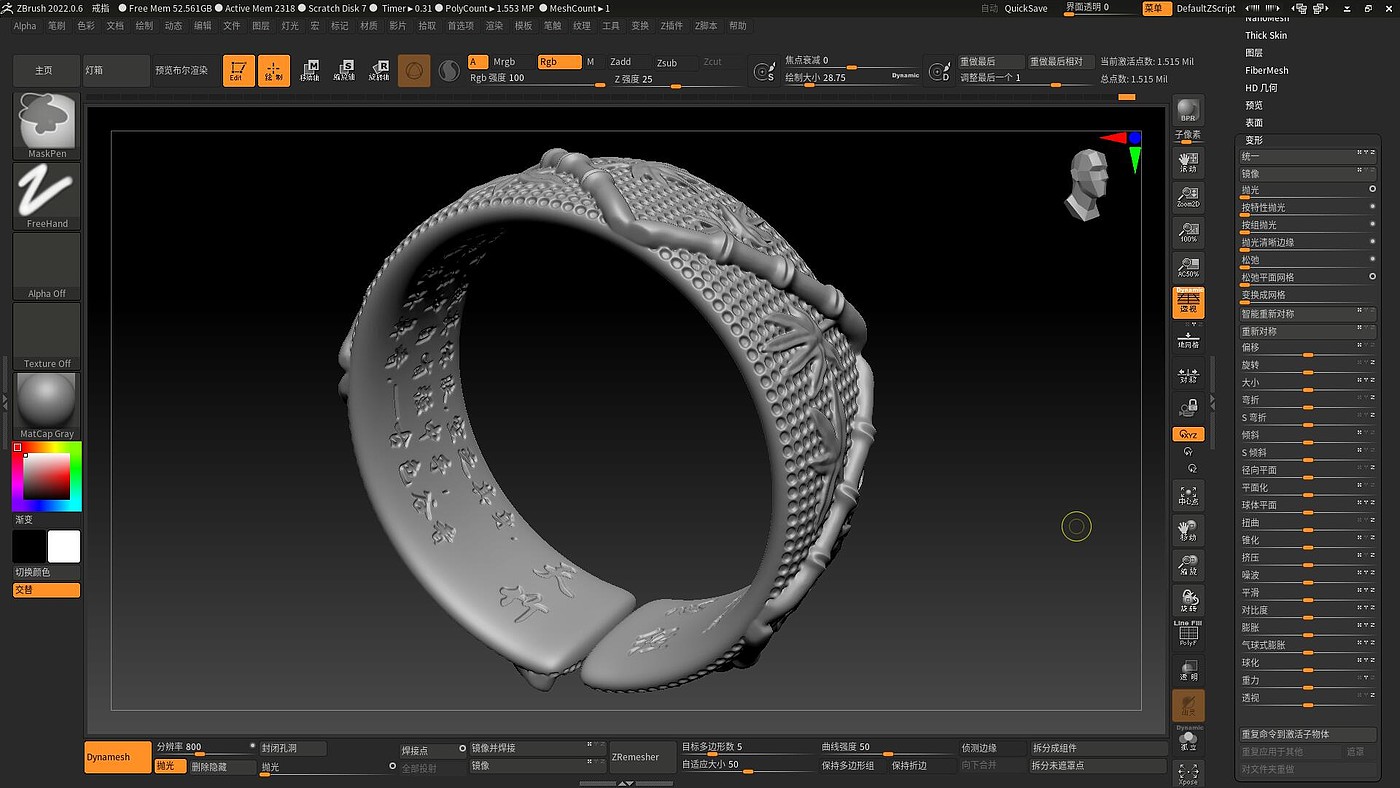Screen dimensions: 1400x788
Task: Choose the FreeHand stroke icon
Action: 47,195
